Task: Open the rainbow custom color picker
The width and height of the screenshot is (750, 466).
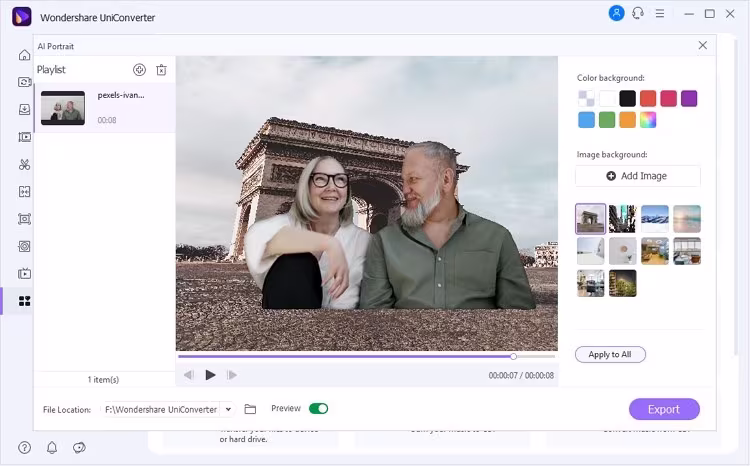Action: [648, 120]
